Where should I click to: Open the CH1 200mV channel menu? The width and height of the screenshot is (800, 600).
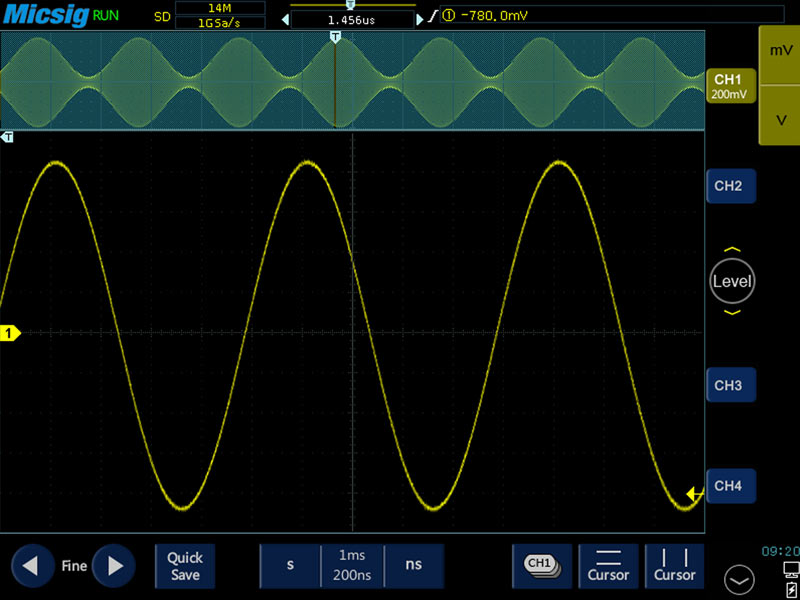coord(728,86)
